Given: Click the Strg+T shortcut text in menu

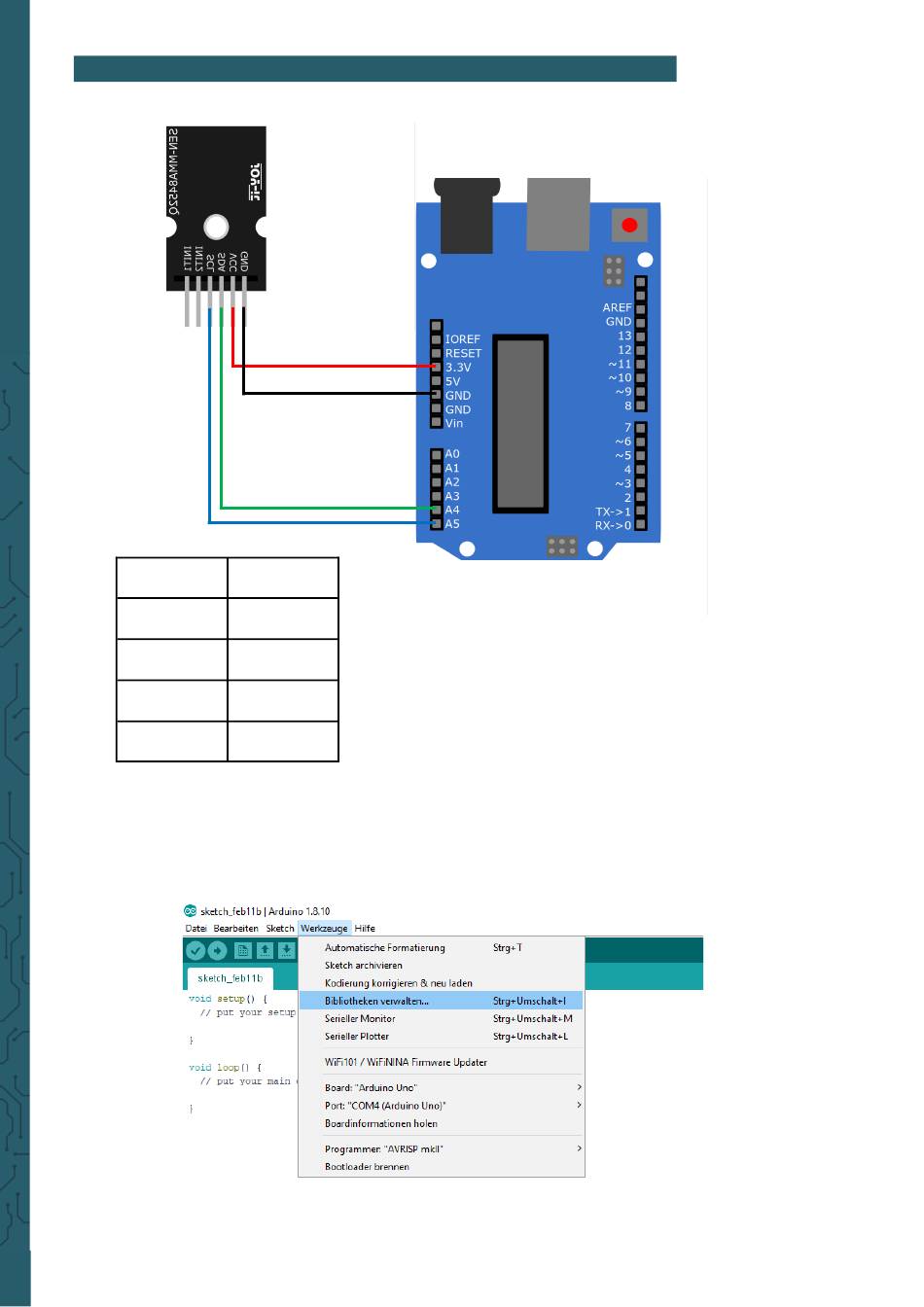Looking at the screenshot, I should tap(508, 947).
